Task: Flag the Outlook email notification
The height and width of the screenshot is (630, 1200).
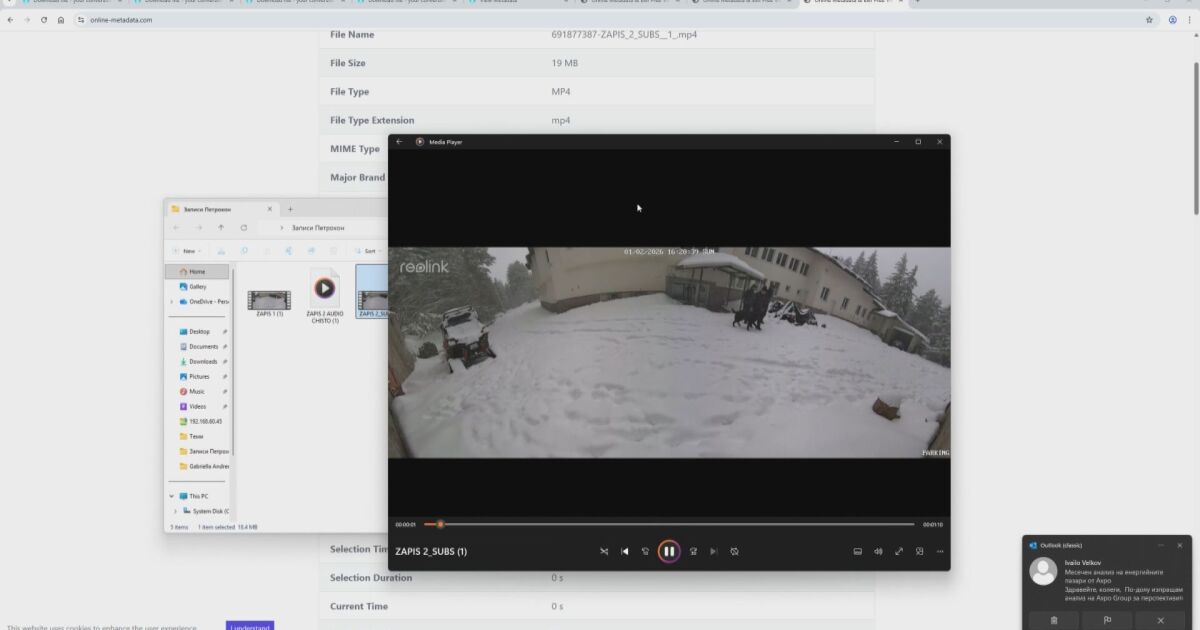Action: click(x=1106, y=620)
